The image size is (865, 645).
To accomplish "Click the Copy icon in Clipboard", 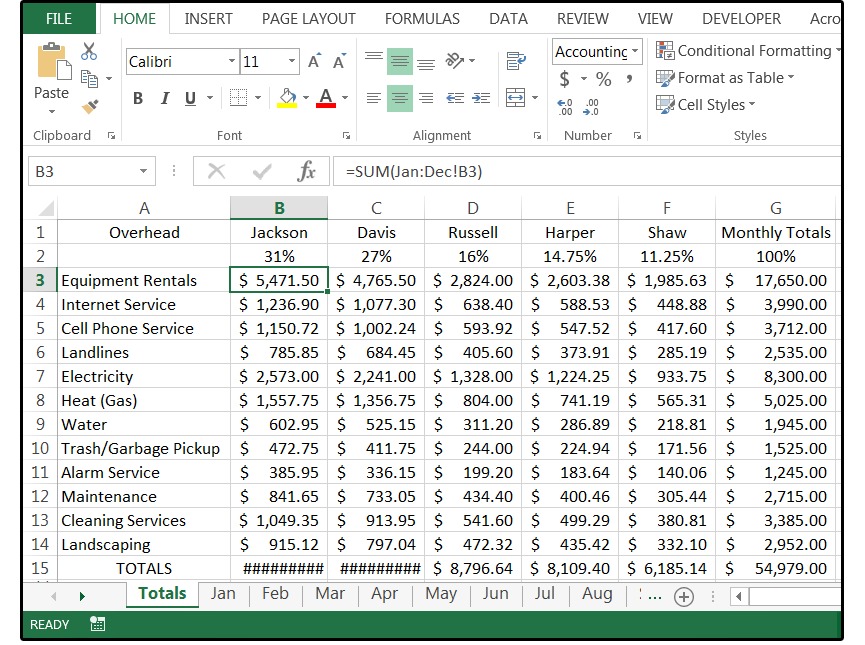I will coord(89,79).
